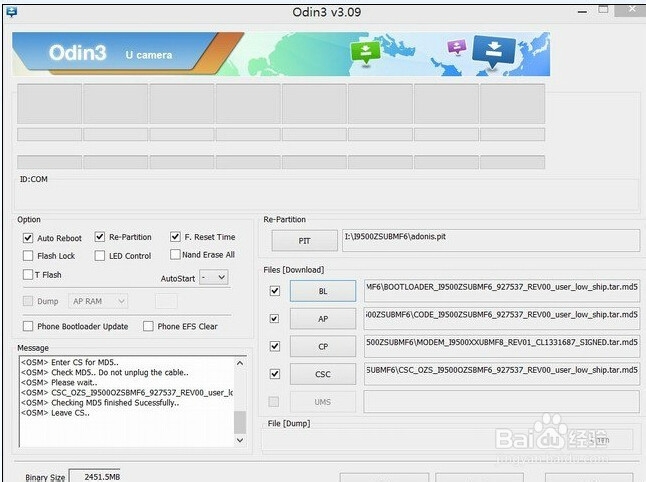This screenshot has width=646, height=482.
Task: Click the message log scrollbar thumb
Action: pyautogui.click(x=240, y=422)
